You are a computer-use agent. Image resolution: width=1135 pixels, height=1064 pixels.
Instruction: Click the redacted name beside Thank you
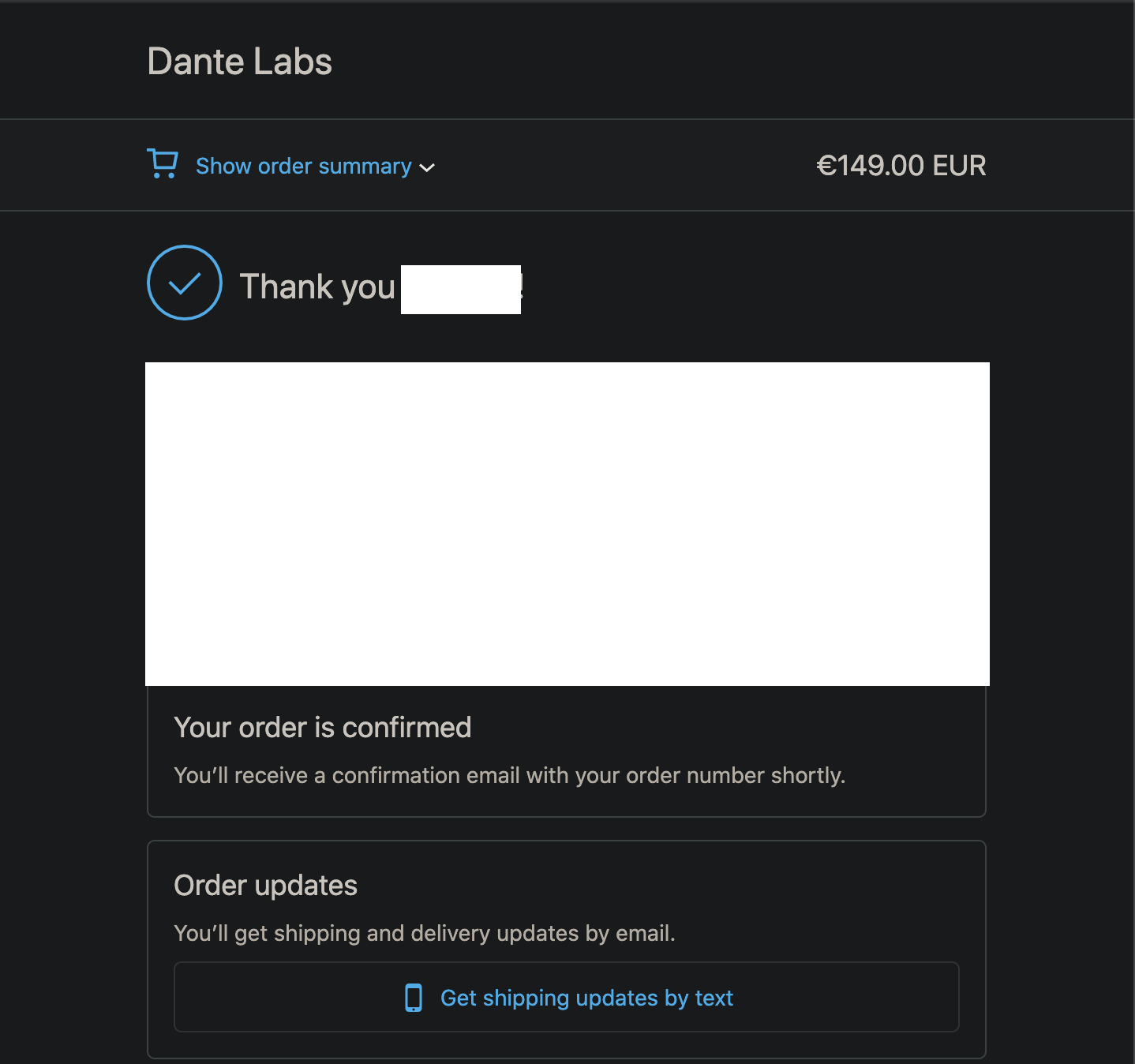click(x=461, y=290)
